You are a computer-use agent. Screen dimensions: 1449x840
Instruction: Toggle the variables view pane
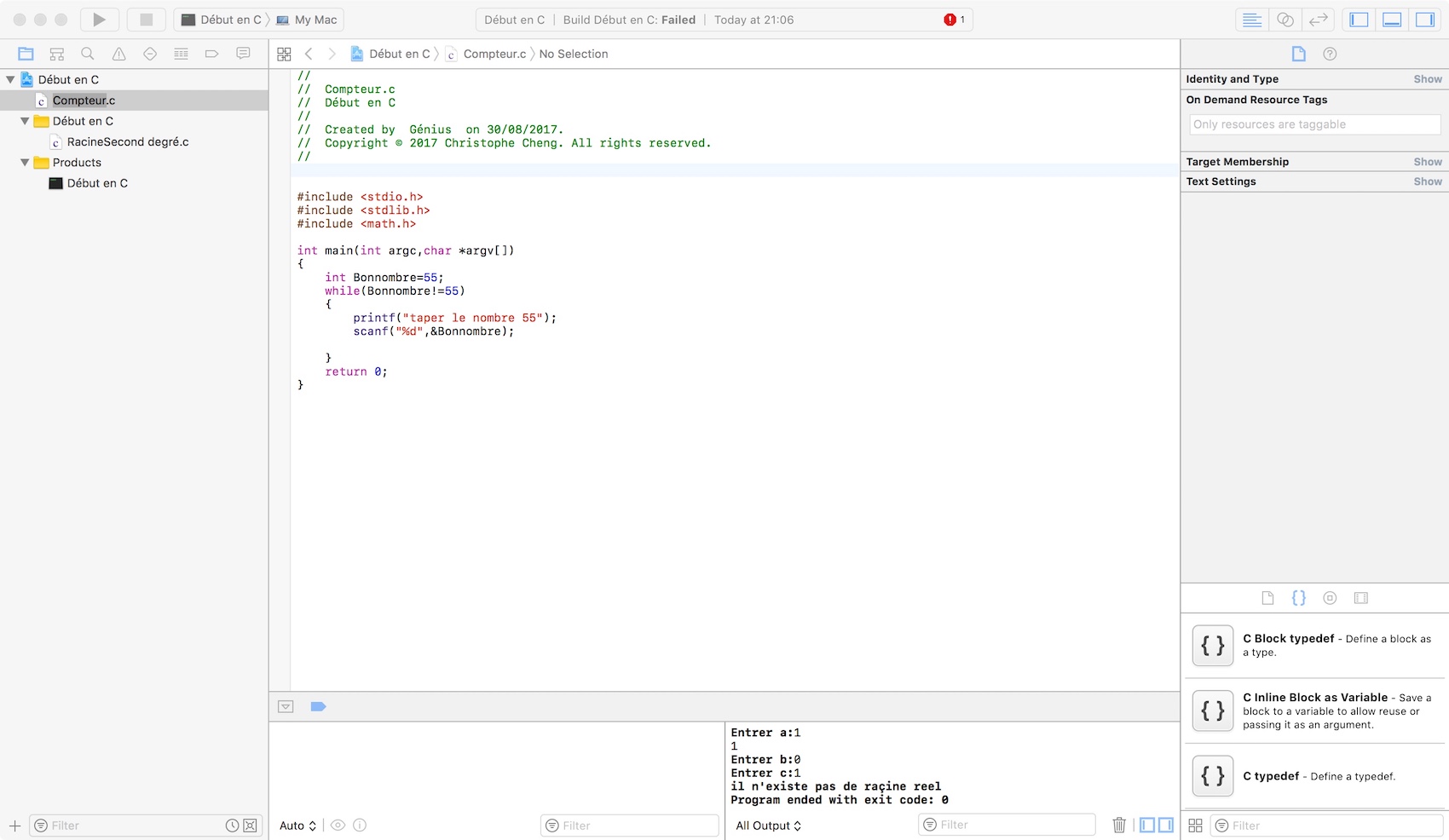pos(1147,825)
